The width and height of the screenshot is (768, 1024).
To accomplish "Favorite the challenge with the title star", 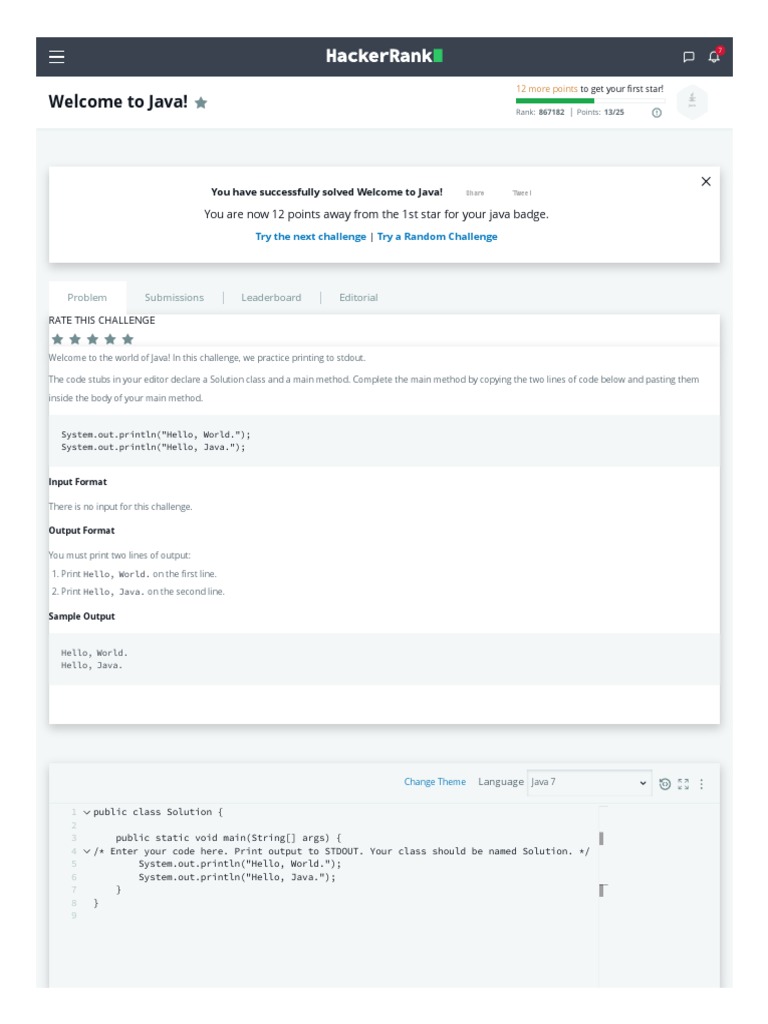I will click(x=201, y=103).
